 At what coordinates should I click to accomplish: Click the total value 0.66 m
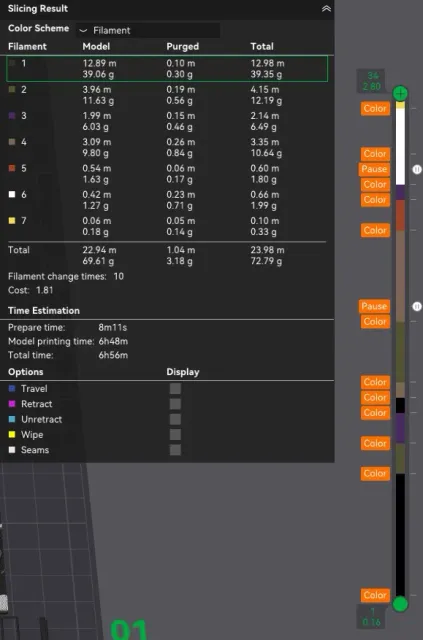coord(265,194)
